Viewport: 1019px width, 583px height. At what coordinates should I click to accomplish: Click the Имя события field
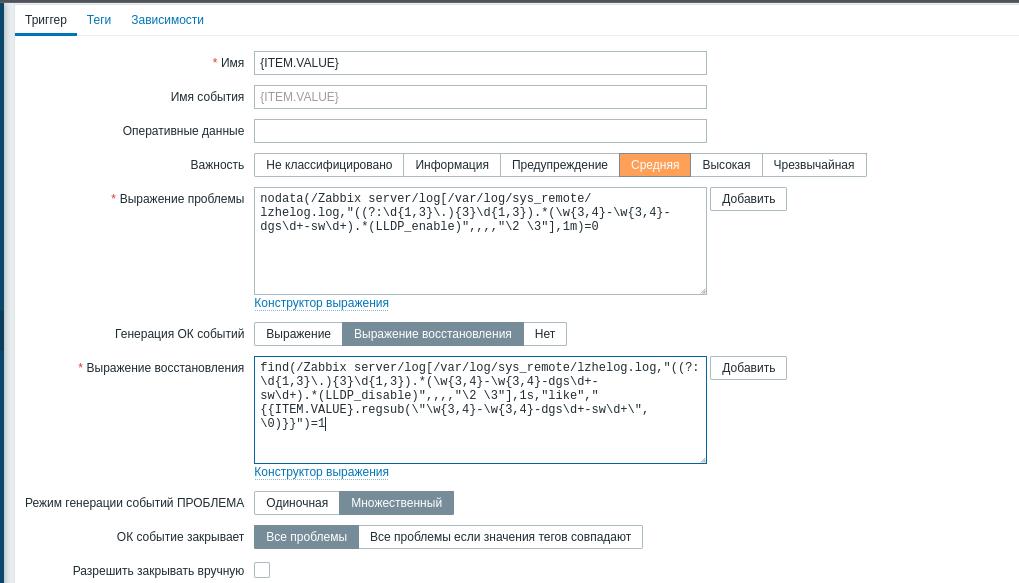click(480, 97)
